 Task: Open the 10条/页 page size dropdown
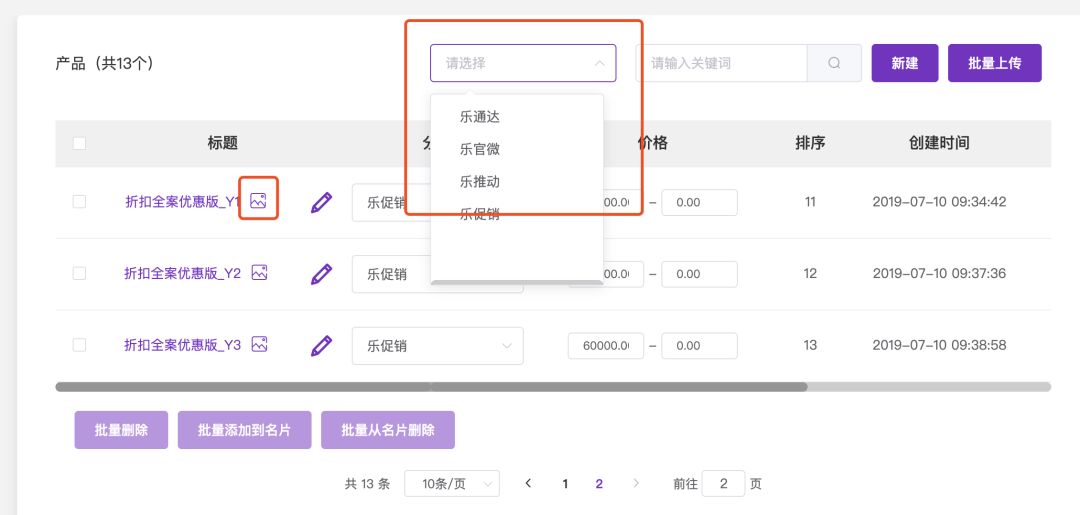[x=451, y=484]
